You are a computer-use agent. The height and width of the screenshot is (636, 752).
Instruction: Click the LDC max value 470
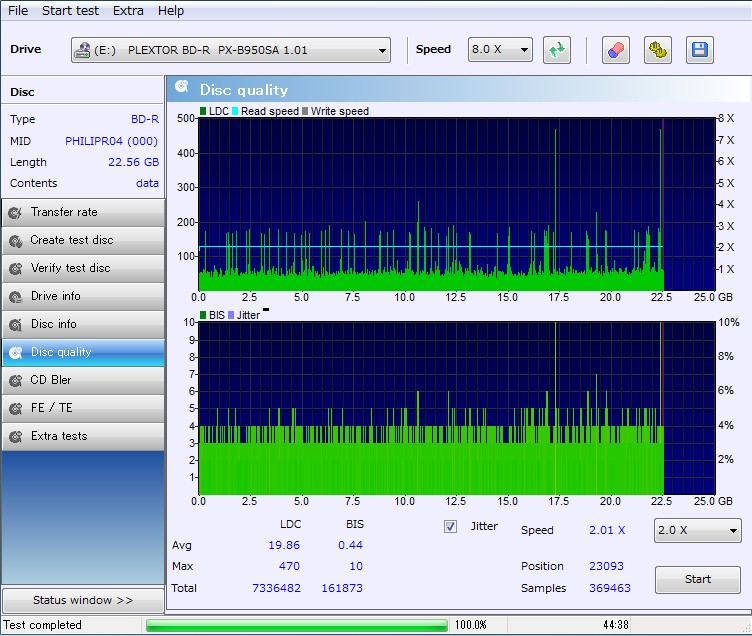[289, 566]
